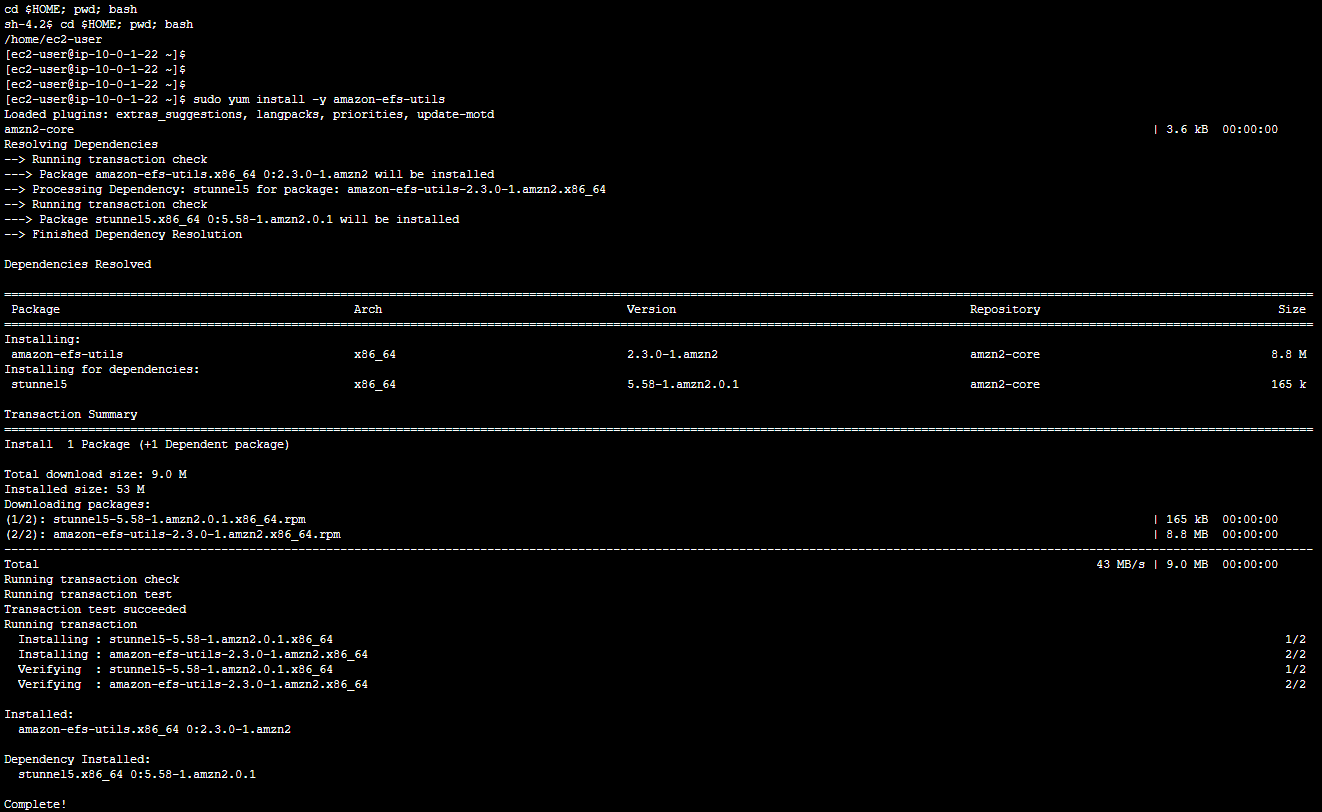Click the 'Package' column header
The height and width of the screenshot is (812, 1322).
(36, 309)
